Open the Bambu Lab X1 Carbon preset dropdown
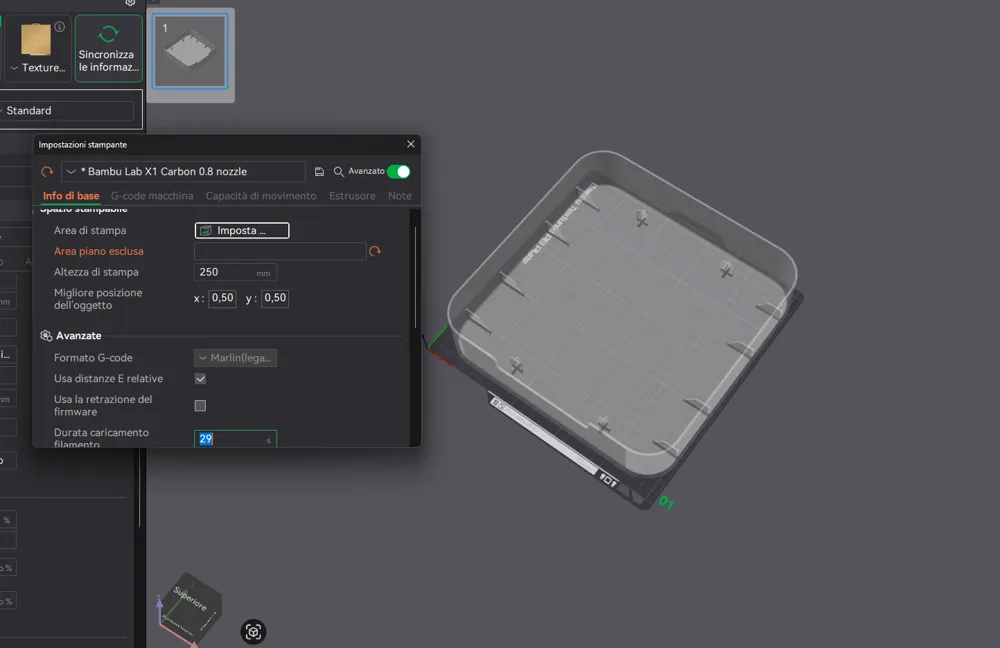This screenshot has height=648, width=1000. tap(183, 172)
